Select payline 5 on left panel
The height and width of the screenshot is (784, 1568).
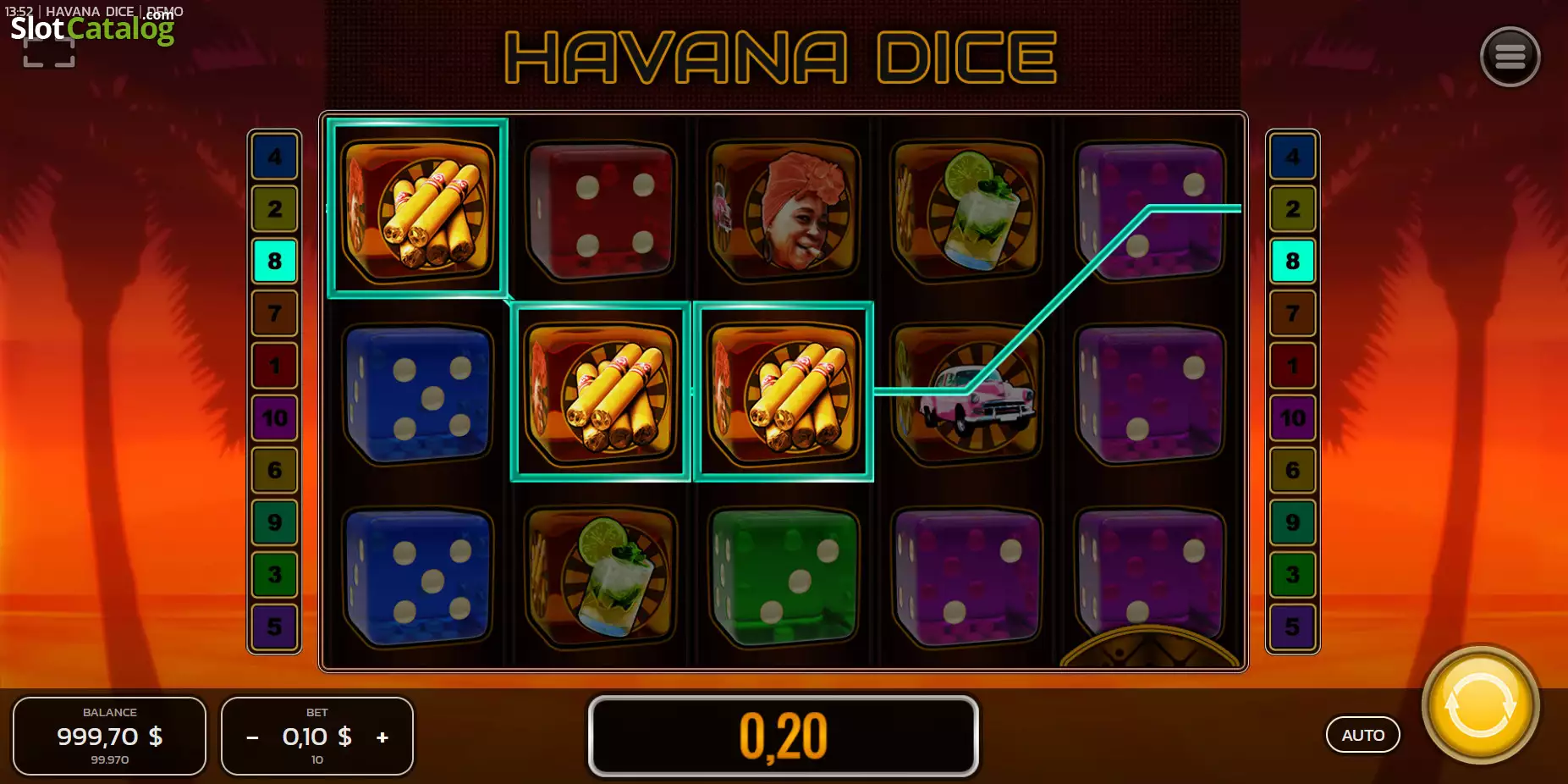[275, 627]
